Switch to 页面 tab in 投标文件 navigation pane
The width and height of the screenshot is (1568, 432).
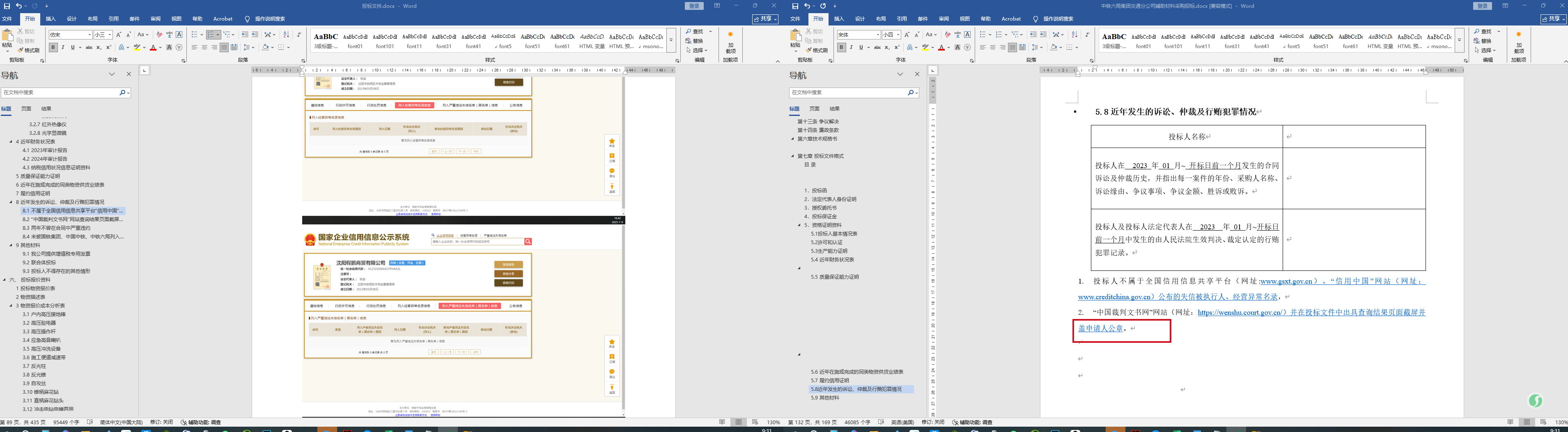tap(26, 109)
